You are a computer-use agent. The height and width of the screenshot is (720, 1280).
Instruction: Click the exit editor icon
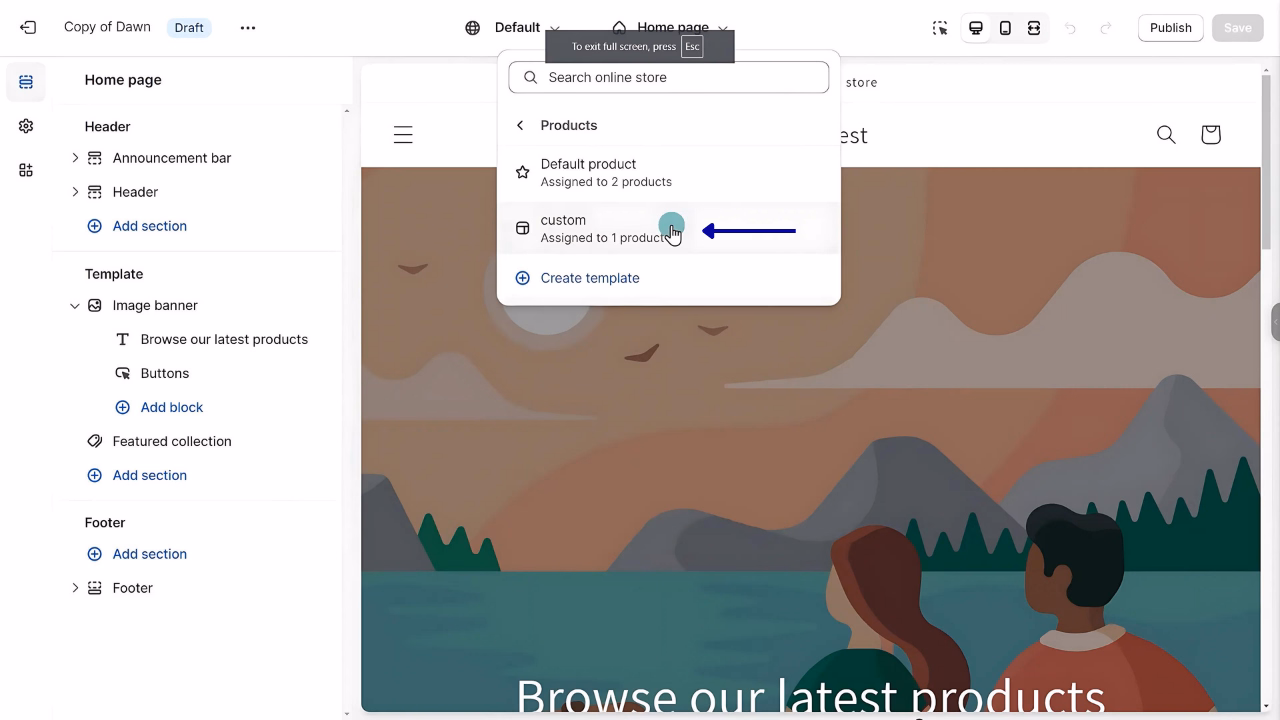[x=28, y=28]
